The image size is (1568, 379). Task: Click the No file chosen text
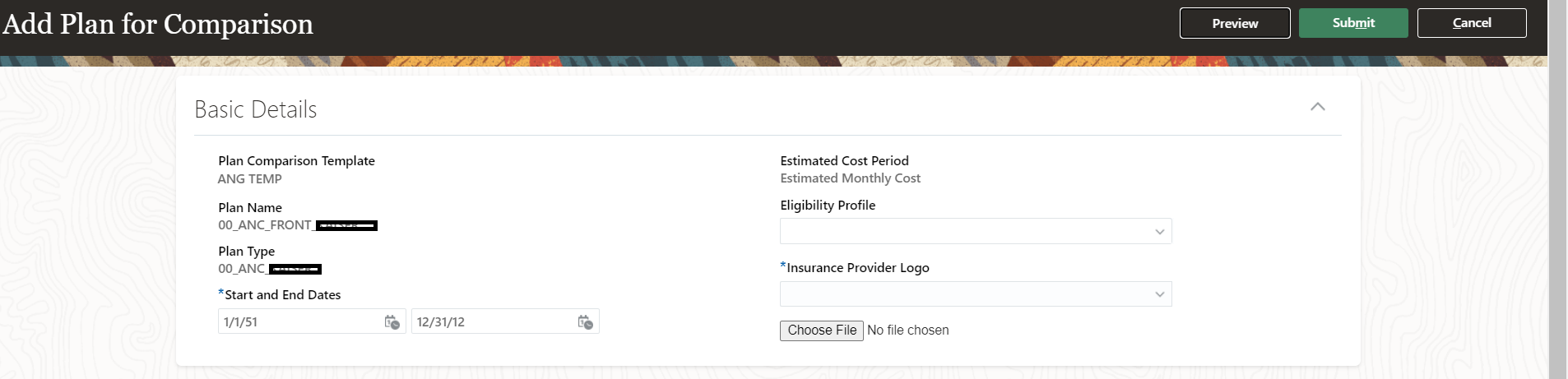(x=907, y=330)
